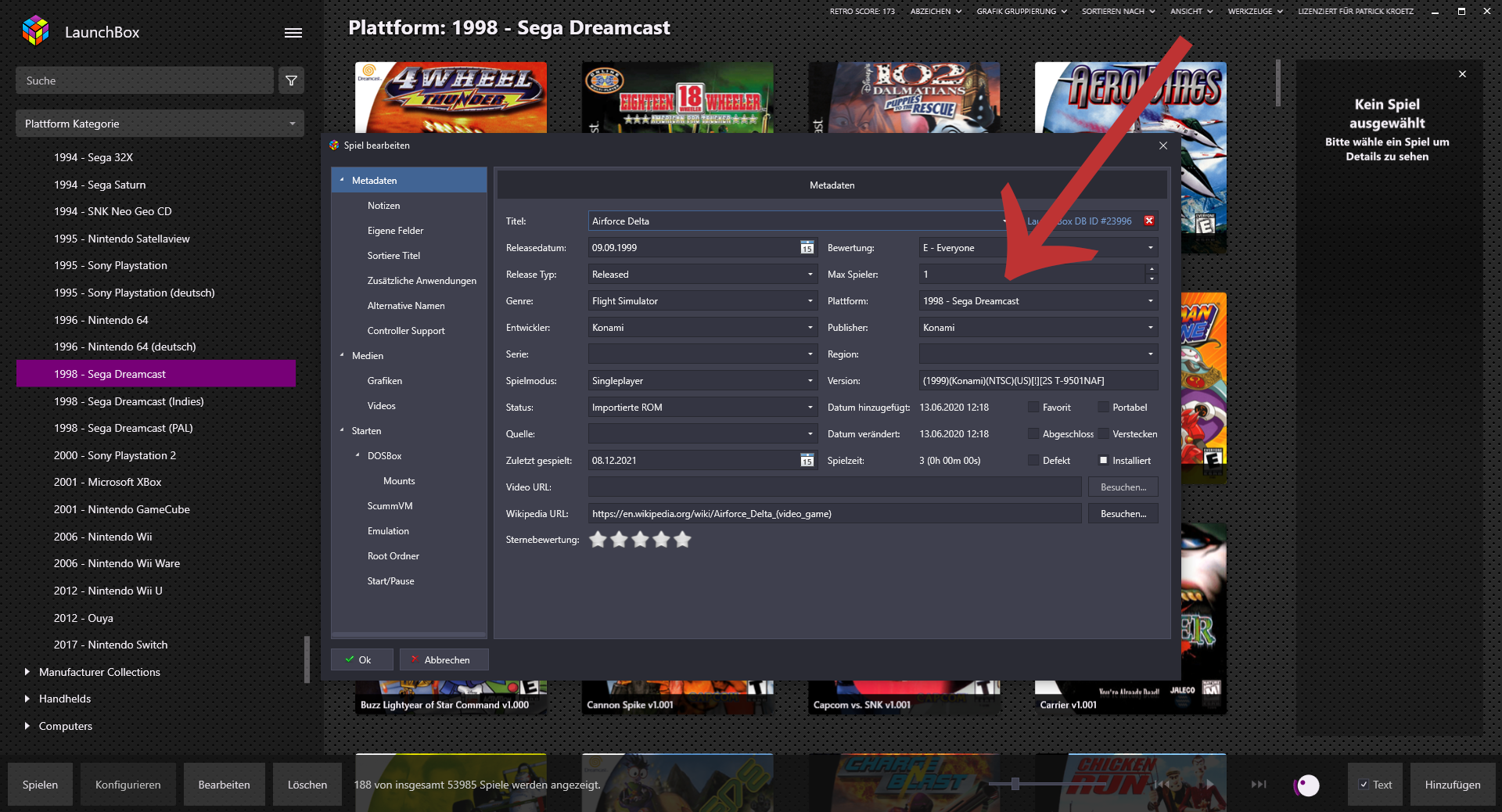Remove the LaunchBox DB ID link
Viewport: 1502px width, 812px height.
pos(1149,221)
